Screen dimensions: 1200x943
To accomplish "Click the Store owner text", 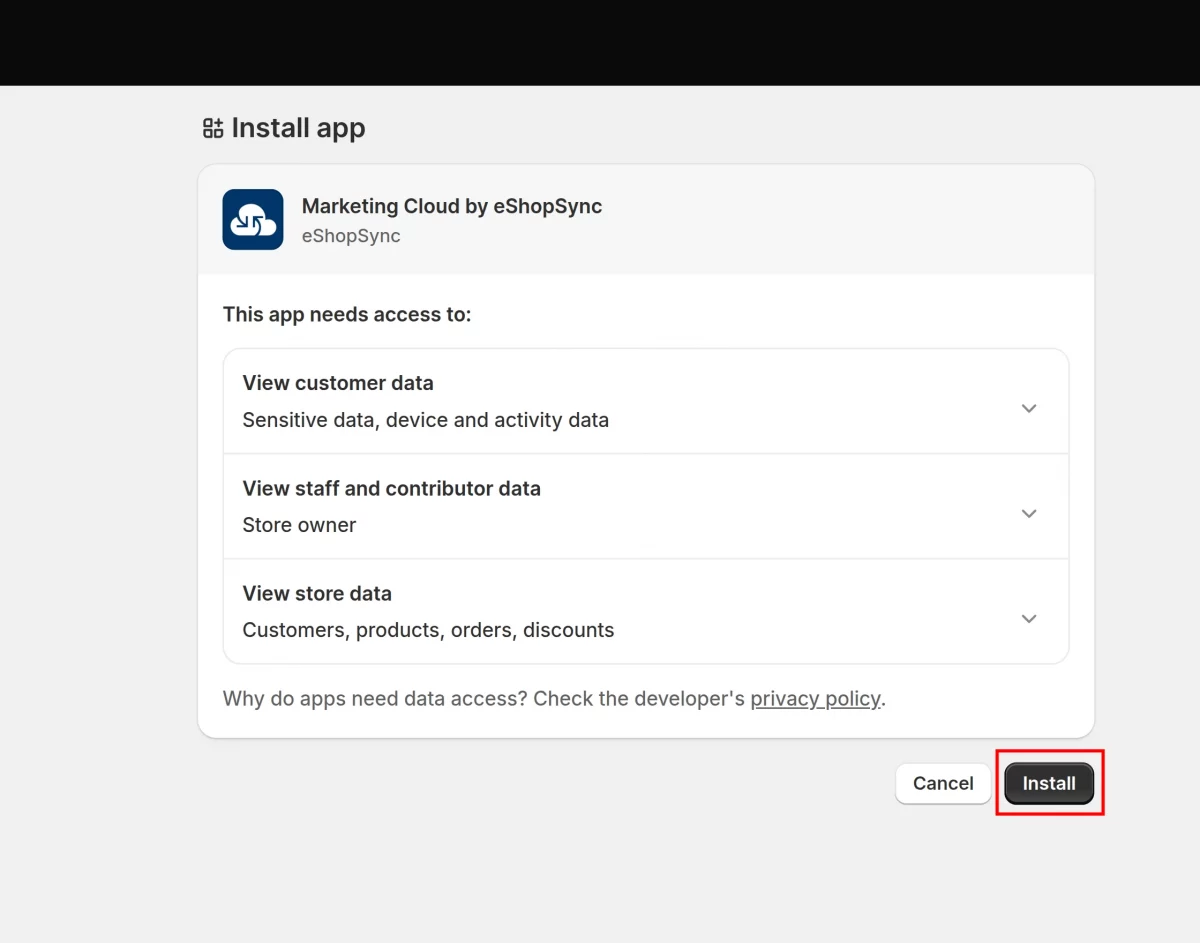I will click(300, 525).
